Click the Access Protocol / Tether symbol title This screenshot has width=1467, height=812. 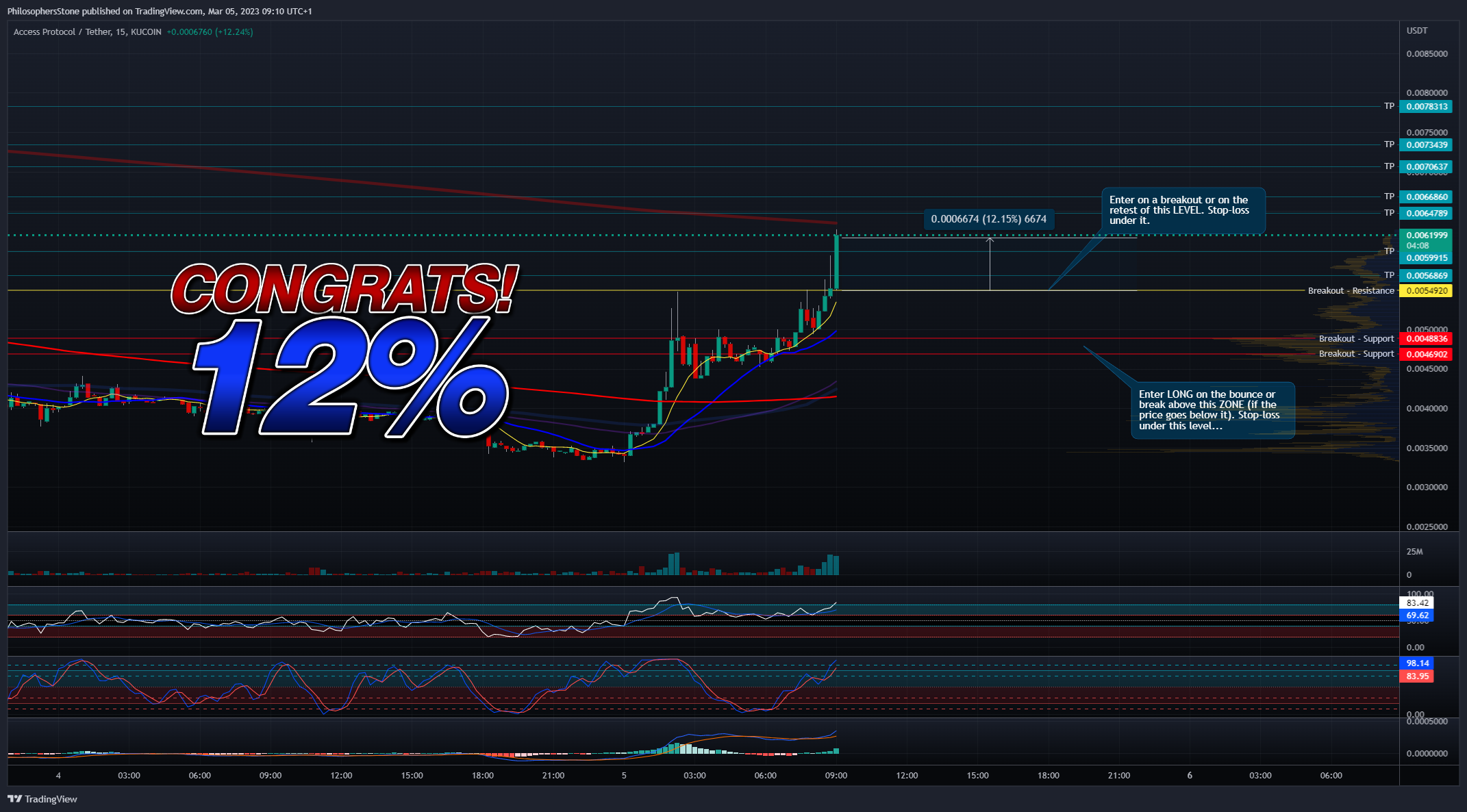coord(88,31)
